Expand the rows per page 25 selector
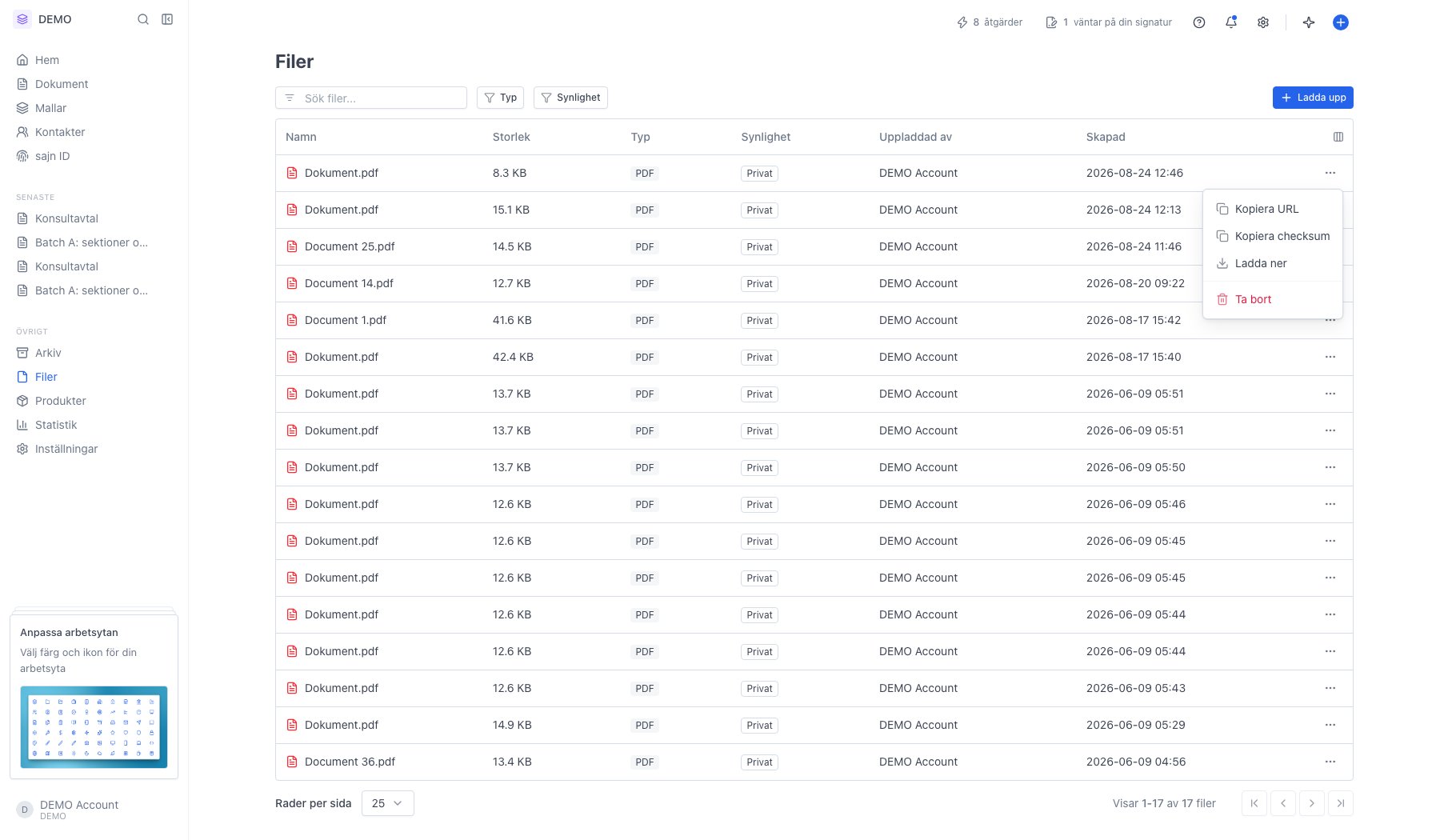1440x840 pixels. click(x=388, y=803)
